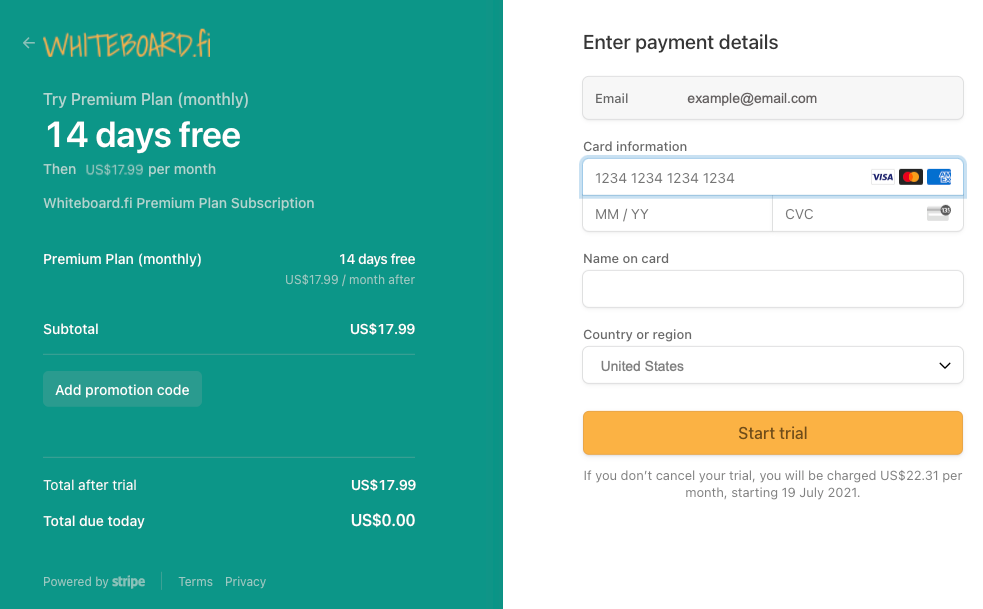Start the trial with the orange button

point(772,433)
